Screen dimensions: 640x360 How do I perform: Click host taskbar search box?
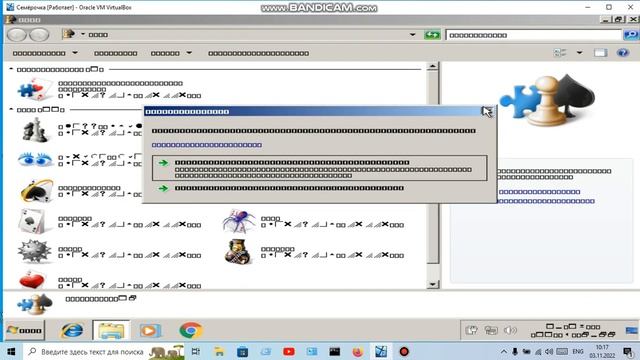(104, 351)
